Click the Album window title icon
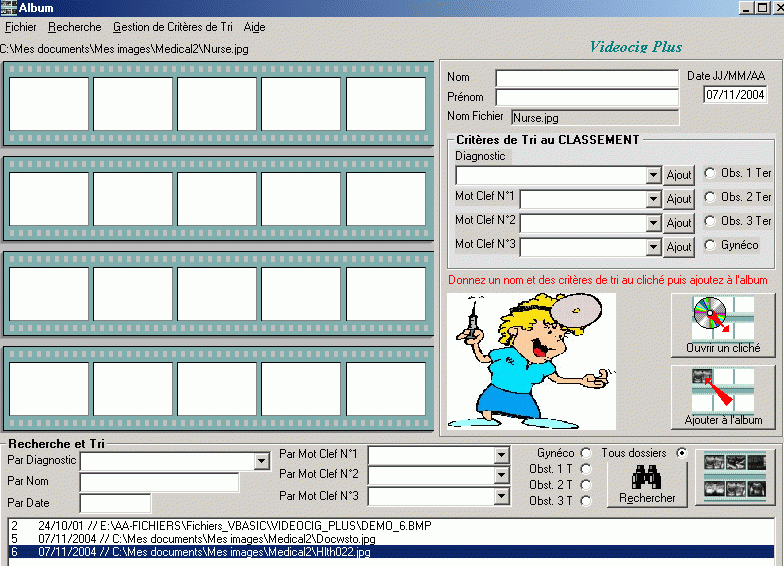 pyautogui.click(x=9, y=8)
